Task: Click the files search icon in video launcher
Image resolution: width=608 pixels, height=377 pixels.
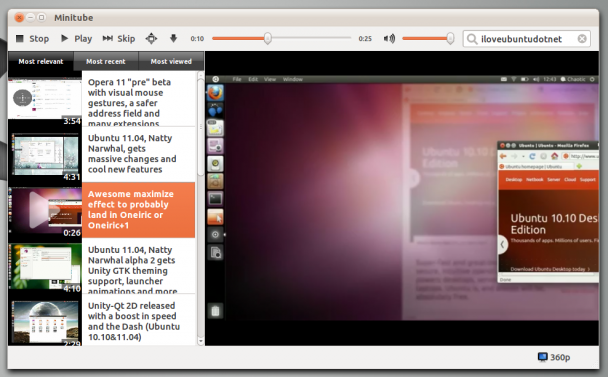Action: point(215,253)
